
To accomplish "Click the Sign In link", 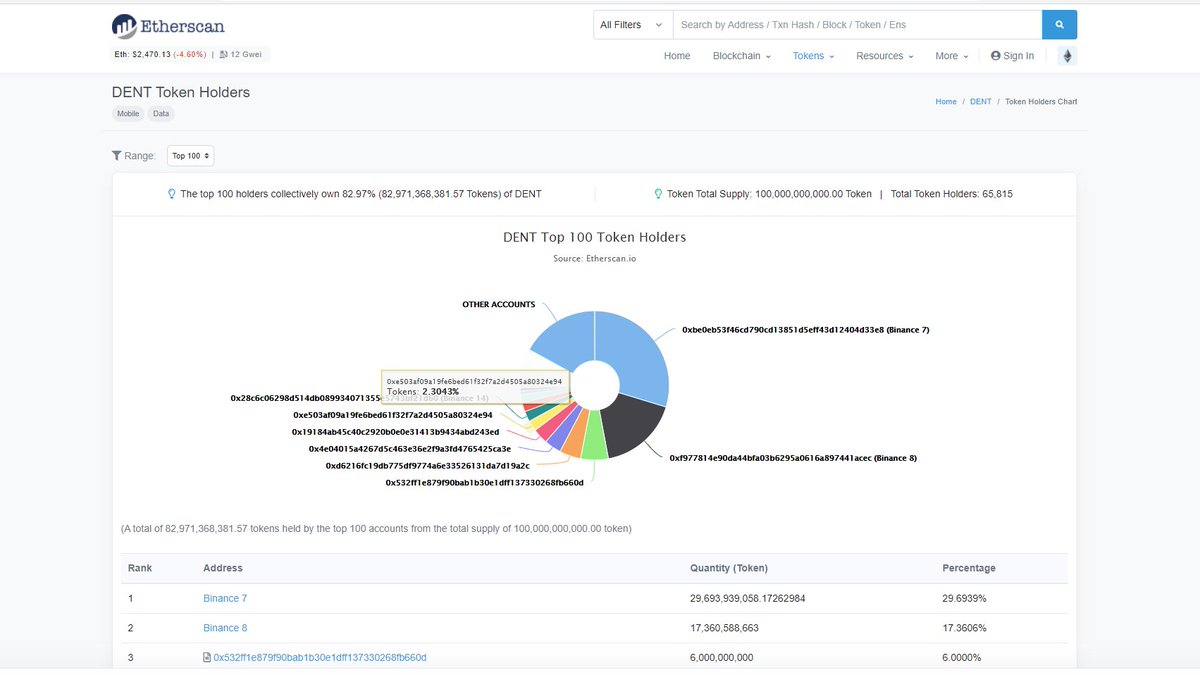I will click(x=1012, y=56).
